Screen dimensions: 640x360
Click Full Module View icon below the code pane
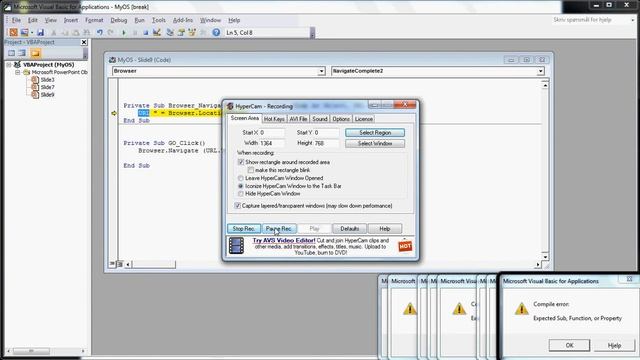click(120, 264)
